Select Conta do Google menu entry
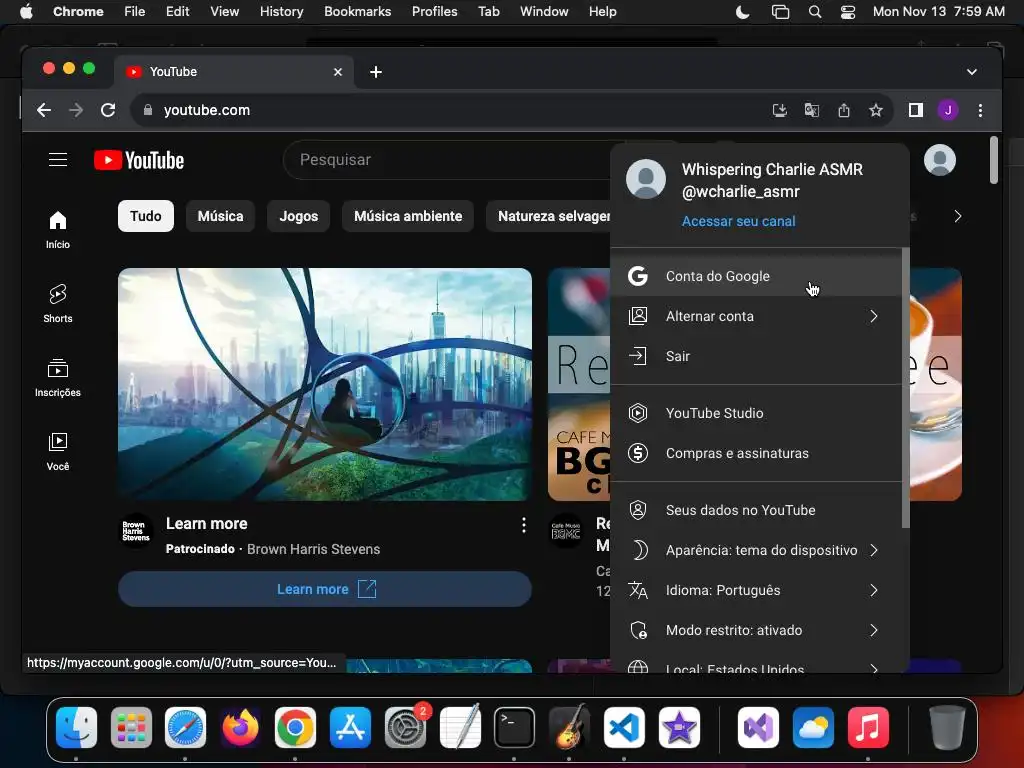The width and height of the screenshot is (1024, 768). (x=756, y=276)
